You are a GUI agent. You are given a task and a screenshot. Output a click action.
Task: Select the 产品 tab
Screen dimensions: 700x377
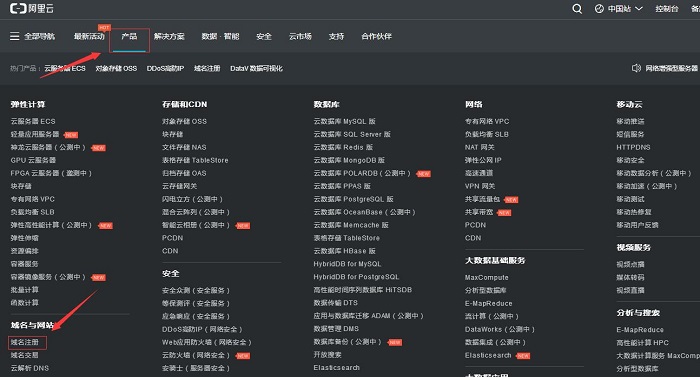click(129, 36)
